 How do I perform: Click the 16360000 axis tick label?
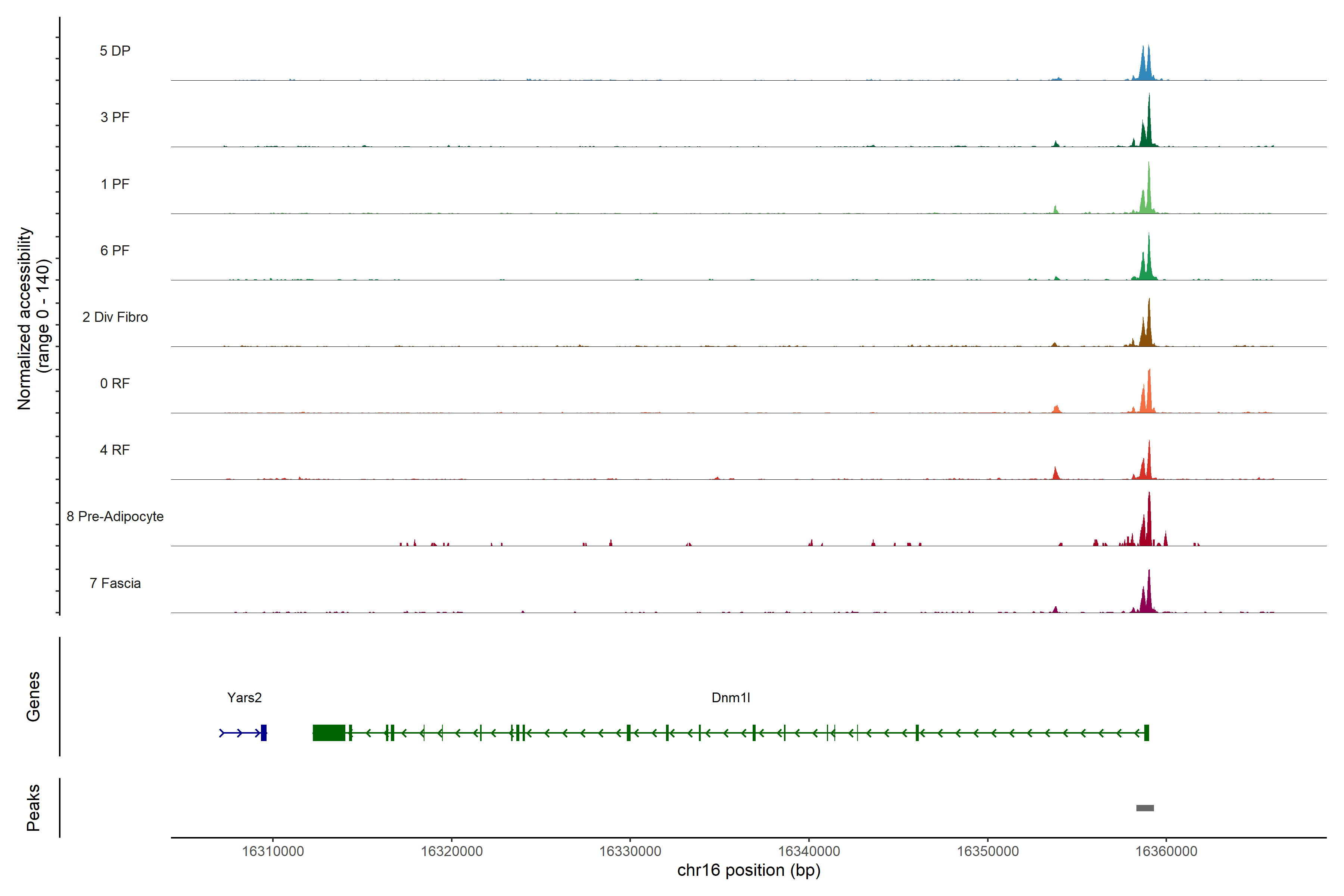click(1166, 851)
